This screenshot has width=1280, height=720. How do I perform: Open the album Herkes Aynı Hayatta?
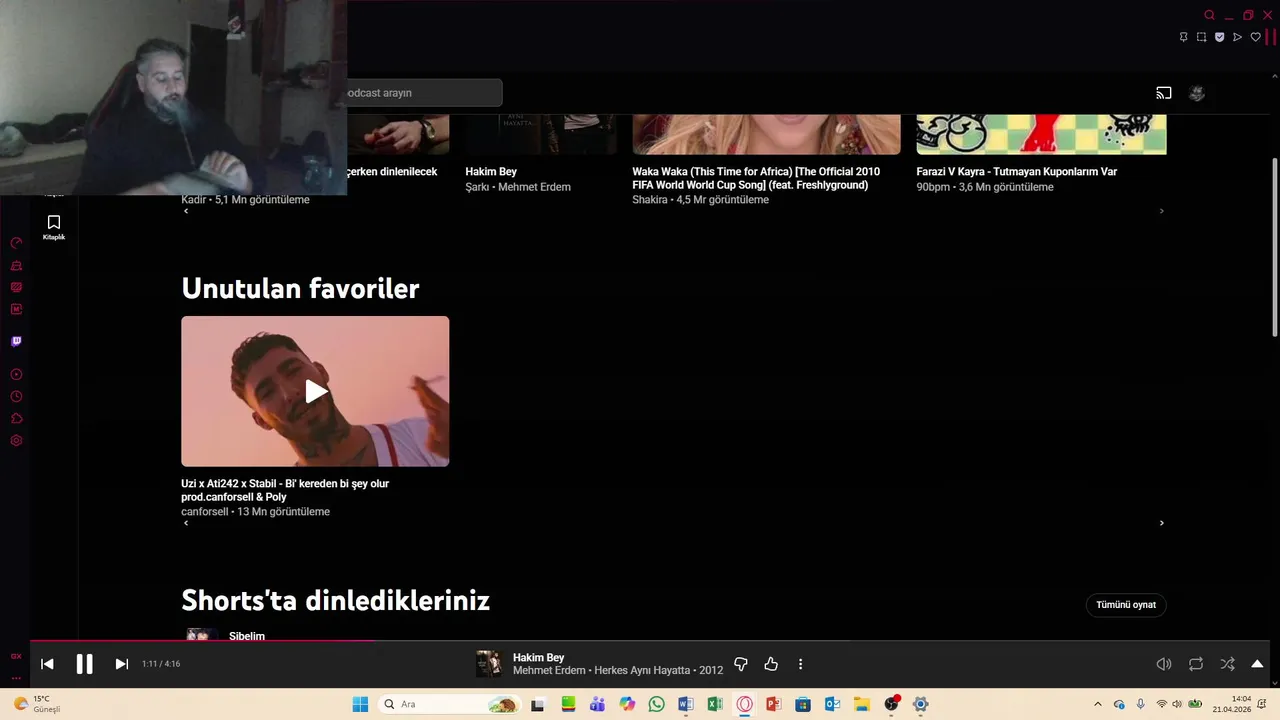tap(642, 671)
